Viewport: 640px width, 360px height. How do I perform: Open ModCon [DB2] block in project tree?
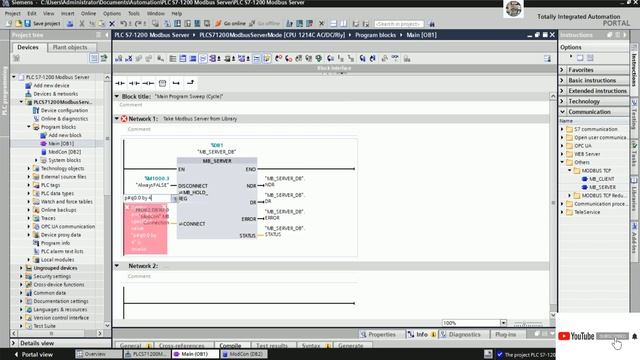pyautogui.click(x=61, y=152)
